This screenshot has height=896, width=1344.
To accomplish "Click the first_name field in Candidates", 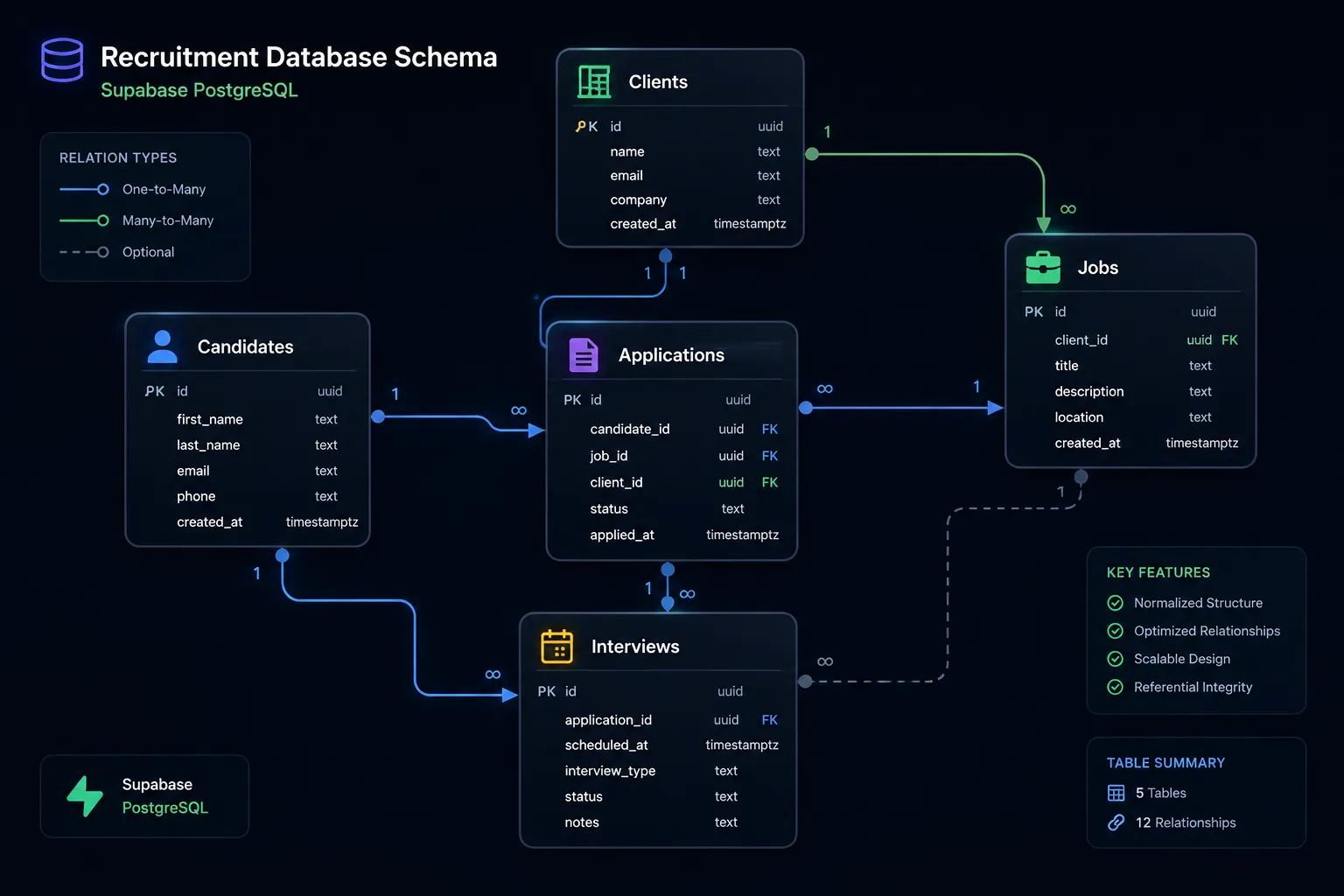I will point(210,419).
